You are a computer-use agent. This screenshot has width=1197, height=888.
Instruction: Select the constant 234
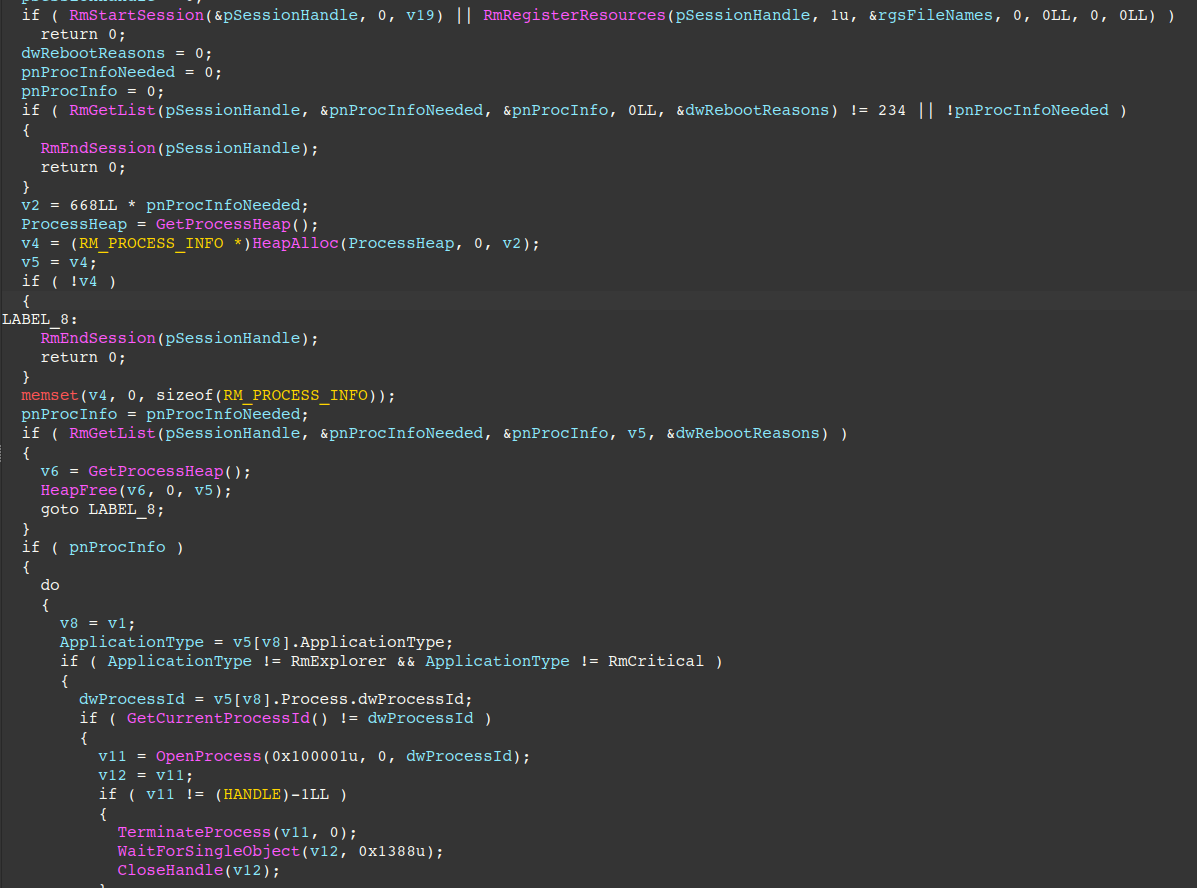click(x=892, y=111)
